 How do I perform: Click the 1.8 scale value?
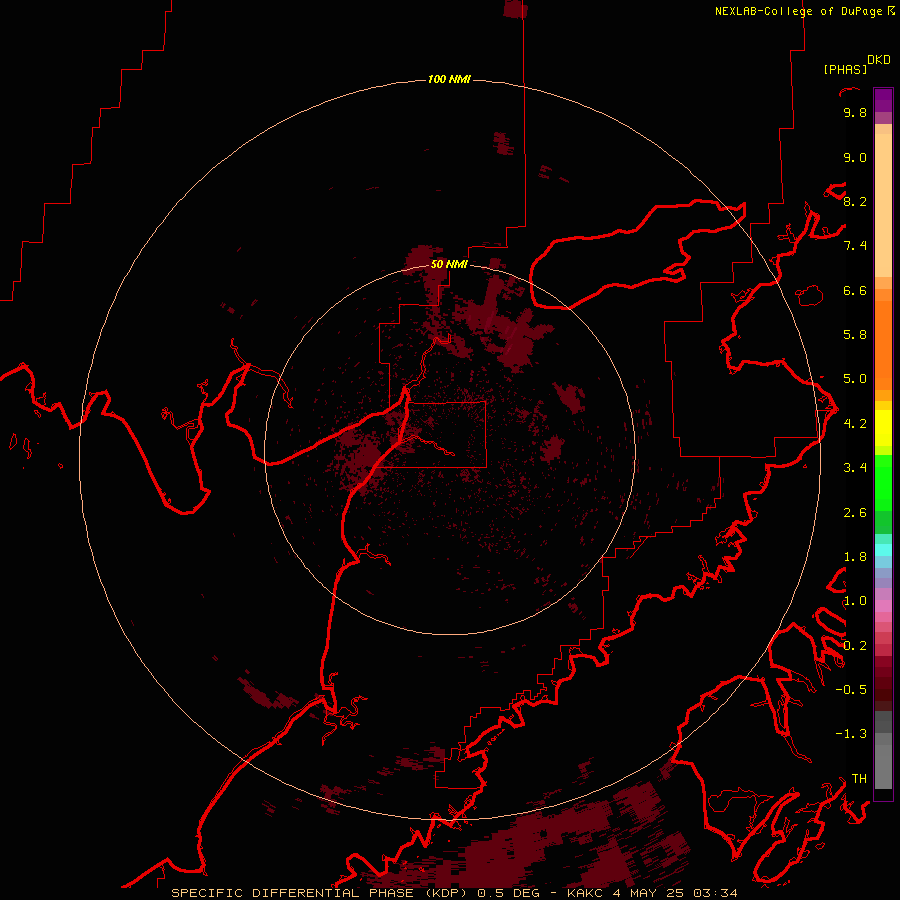[855, 557]
